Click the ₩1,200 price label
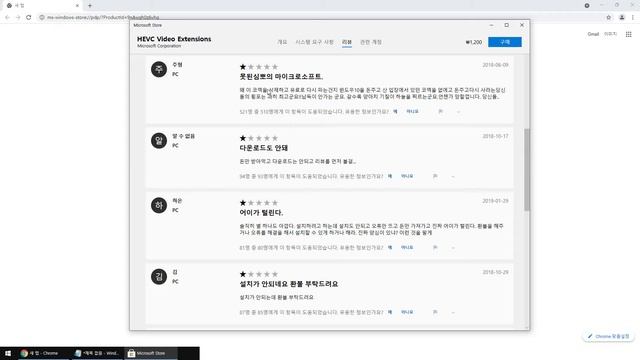The width and height of the screenshot is (640, 360). 473,42
